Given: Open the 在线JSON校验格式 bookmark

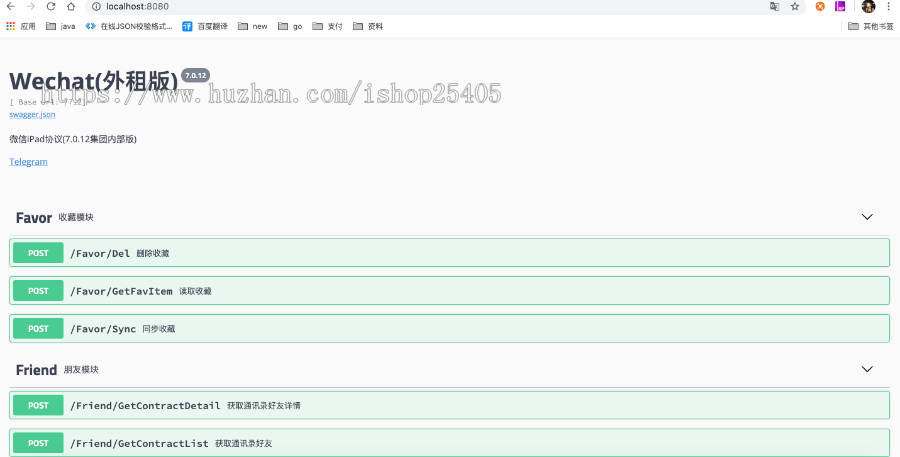Looking at the screenshot, I should point(129,26).
